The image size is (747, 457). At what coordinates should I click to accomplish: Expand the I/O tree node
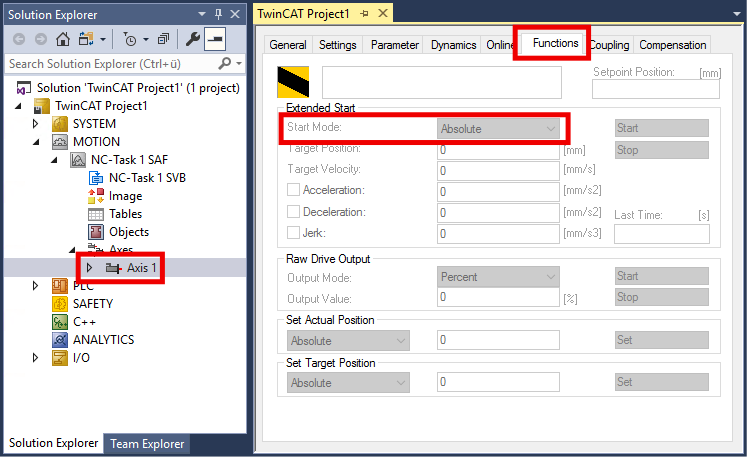click(x=35, y=358)
